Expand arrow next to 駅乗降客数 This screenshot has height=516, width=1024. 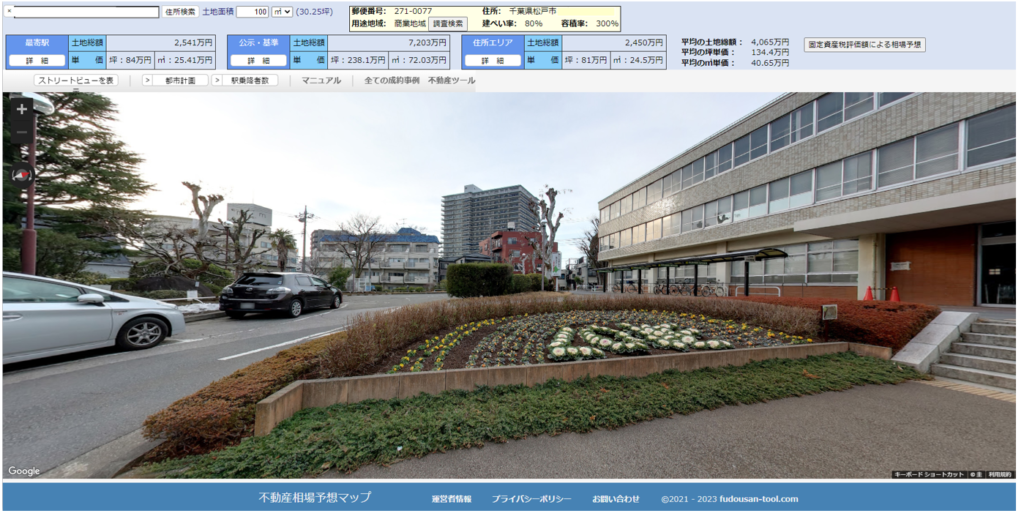click(x=217, y=80)
